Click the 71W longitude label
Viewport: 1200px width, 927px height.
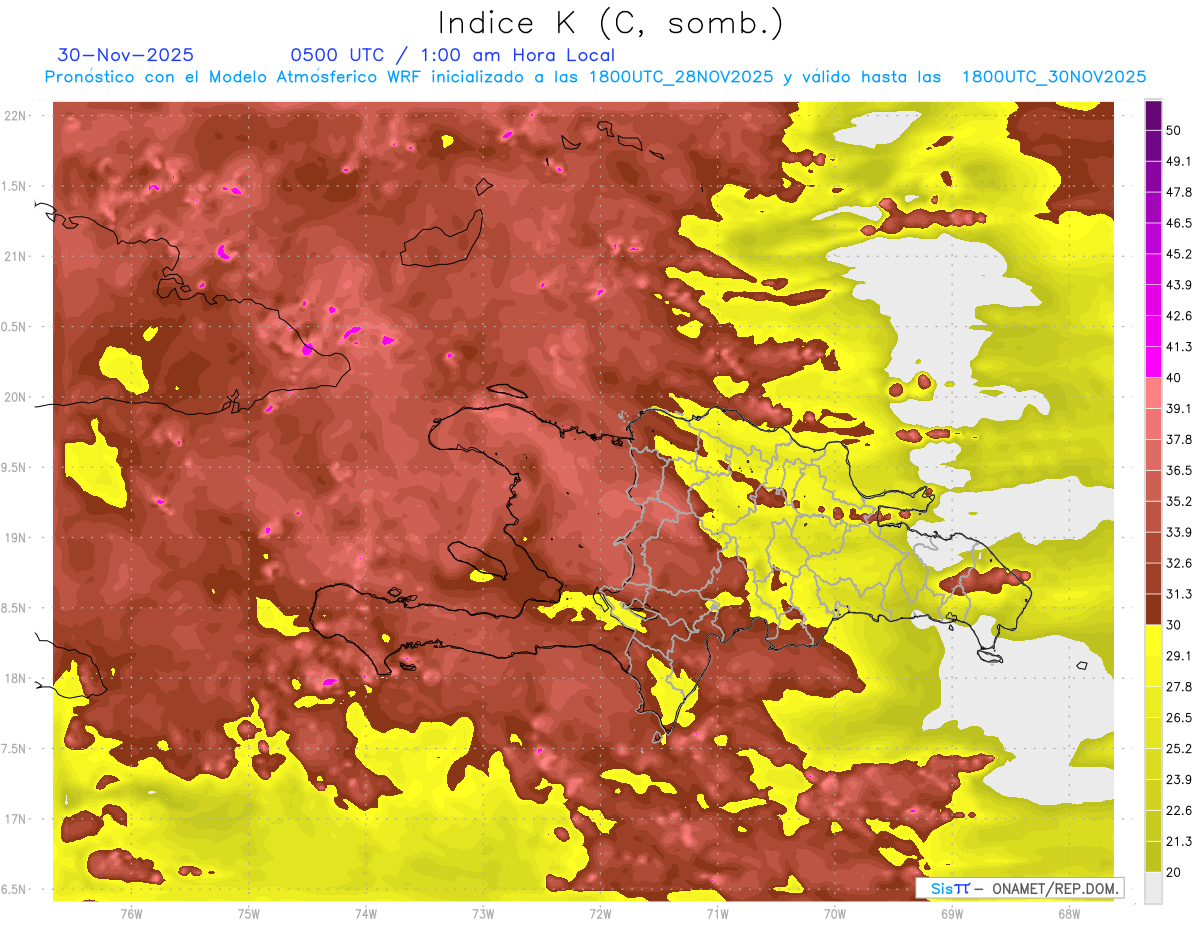[717, 913]
